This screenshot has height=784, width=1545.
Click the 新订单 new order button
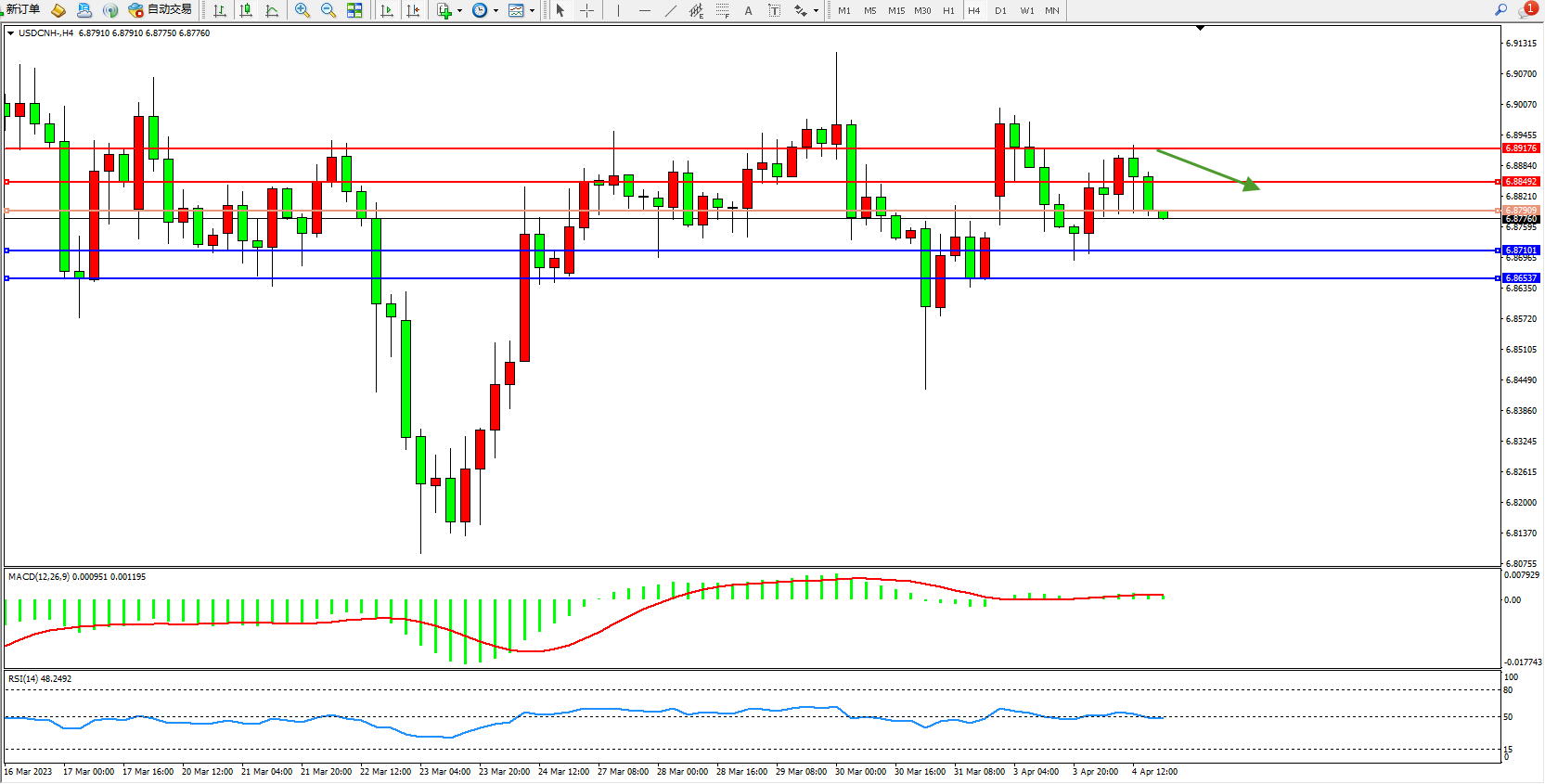tap(20, 10)
